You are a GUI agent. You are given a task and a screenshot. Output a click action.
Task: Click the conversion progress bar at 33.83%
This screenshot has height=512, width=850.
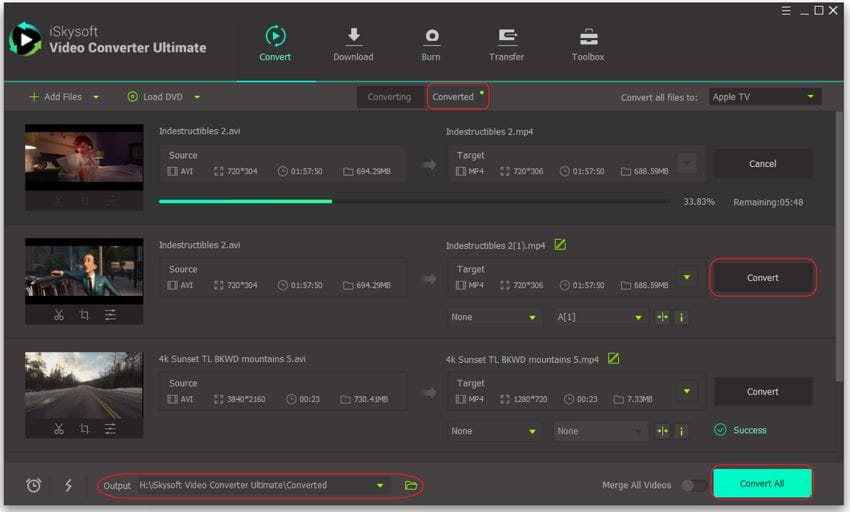click(x=415, y=201)
